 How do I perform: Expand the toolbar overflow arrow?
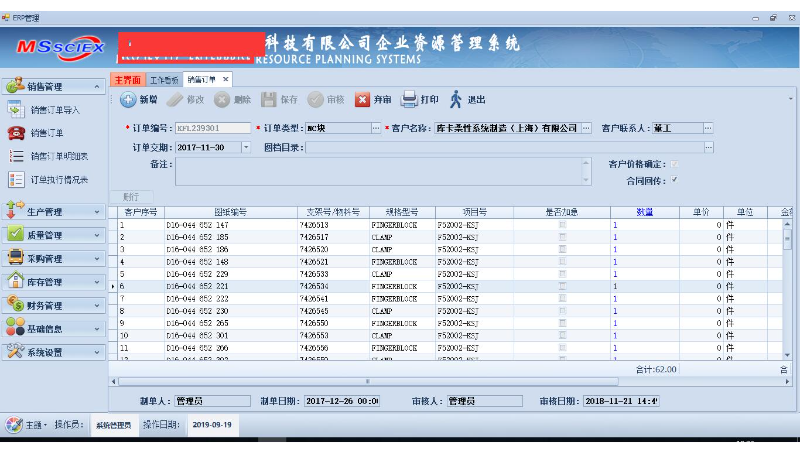click(790, 98)
